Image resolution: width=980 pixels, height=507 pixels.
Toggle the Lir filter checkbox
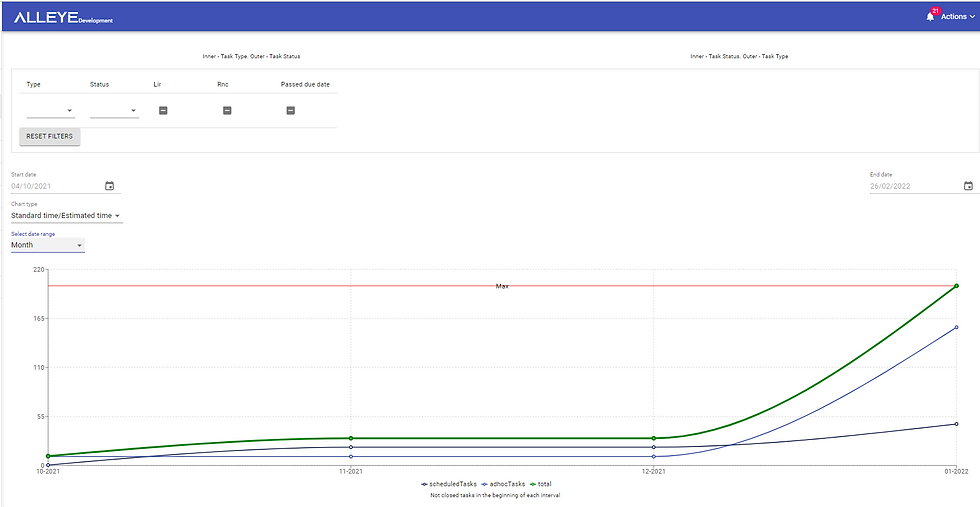pyautogui.click(x=163, y=111)
